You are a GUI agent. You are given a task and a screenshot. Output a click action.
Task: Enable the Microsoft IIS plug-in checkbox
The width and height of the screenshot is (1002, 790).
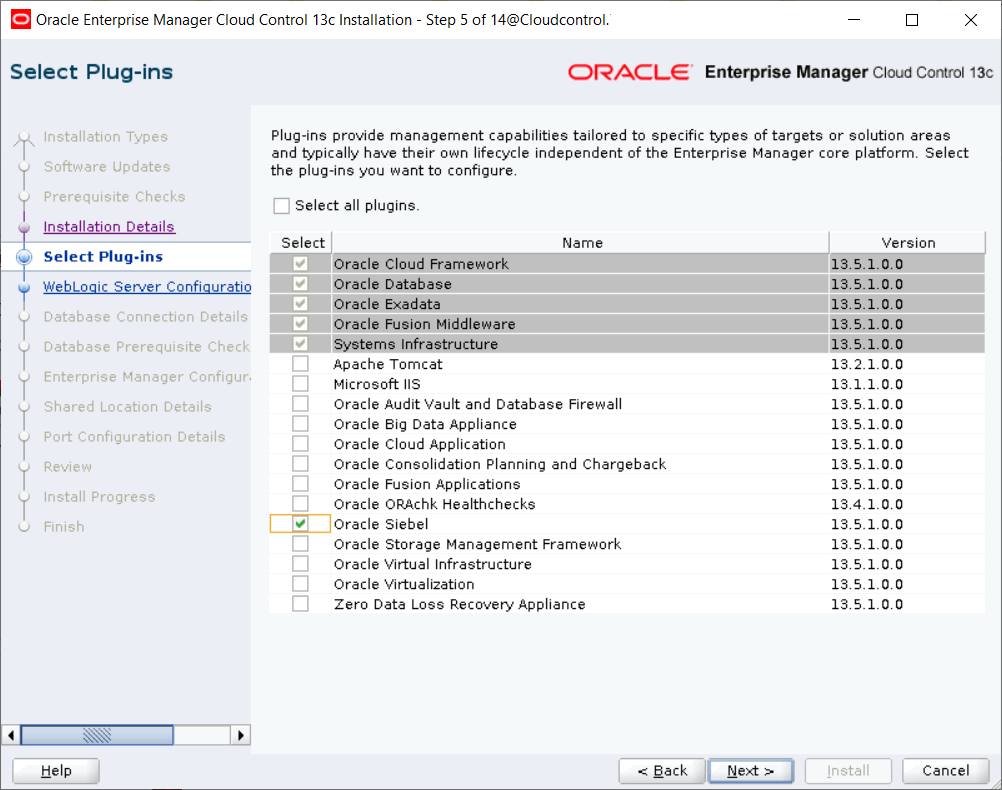click(x=300, y=384)
